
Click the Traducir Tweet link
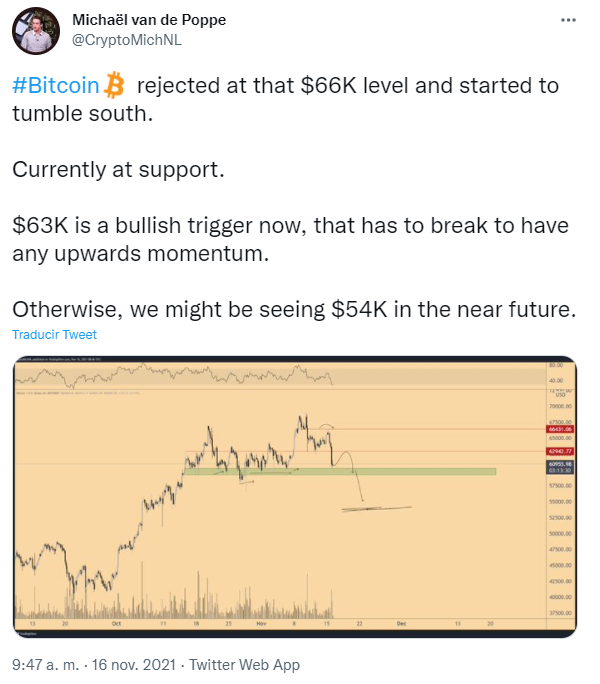click(x=54, y=335)
